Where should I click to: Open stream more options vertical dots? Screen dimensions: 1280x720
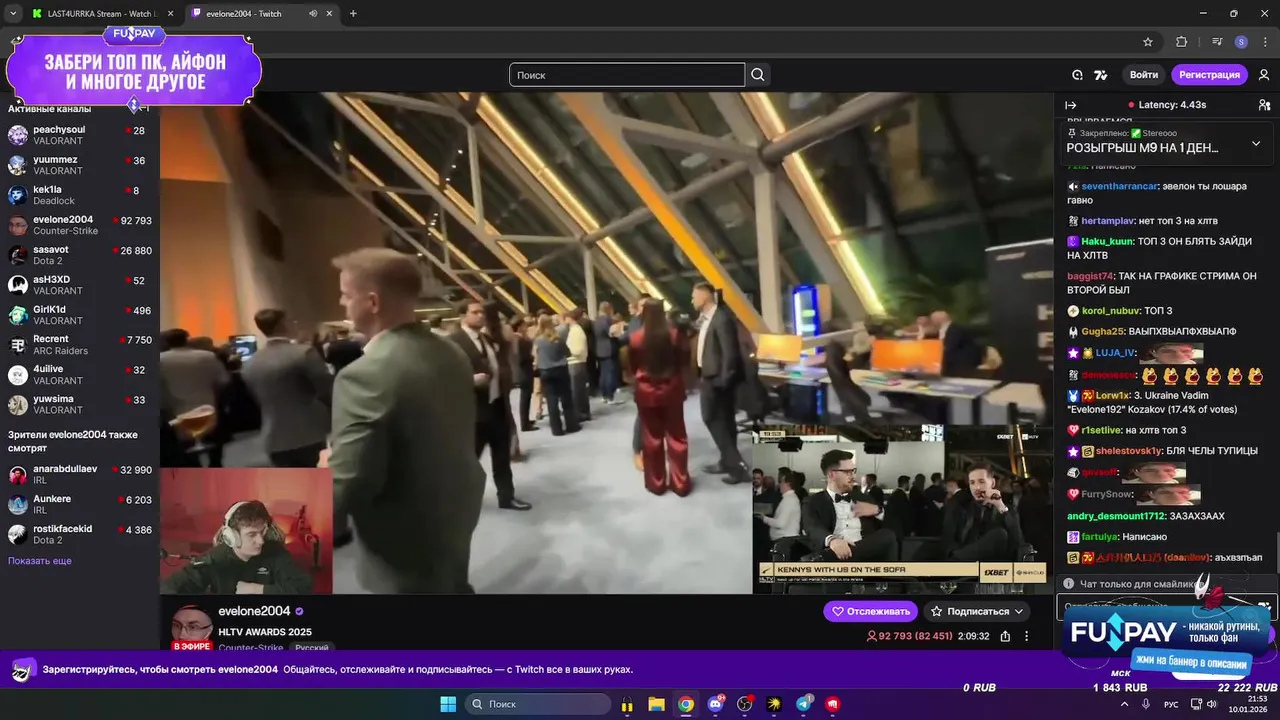1026,636
